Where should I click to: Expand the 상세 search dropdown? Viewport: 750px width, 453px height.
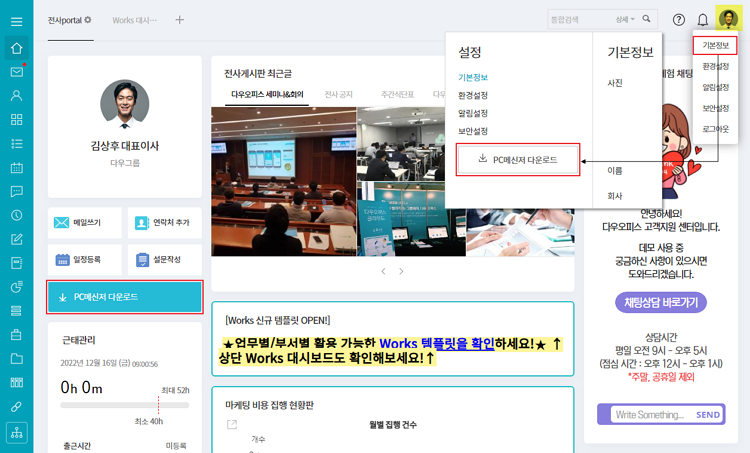click(x=627, y=19)
